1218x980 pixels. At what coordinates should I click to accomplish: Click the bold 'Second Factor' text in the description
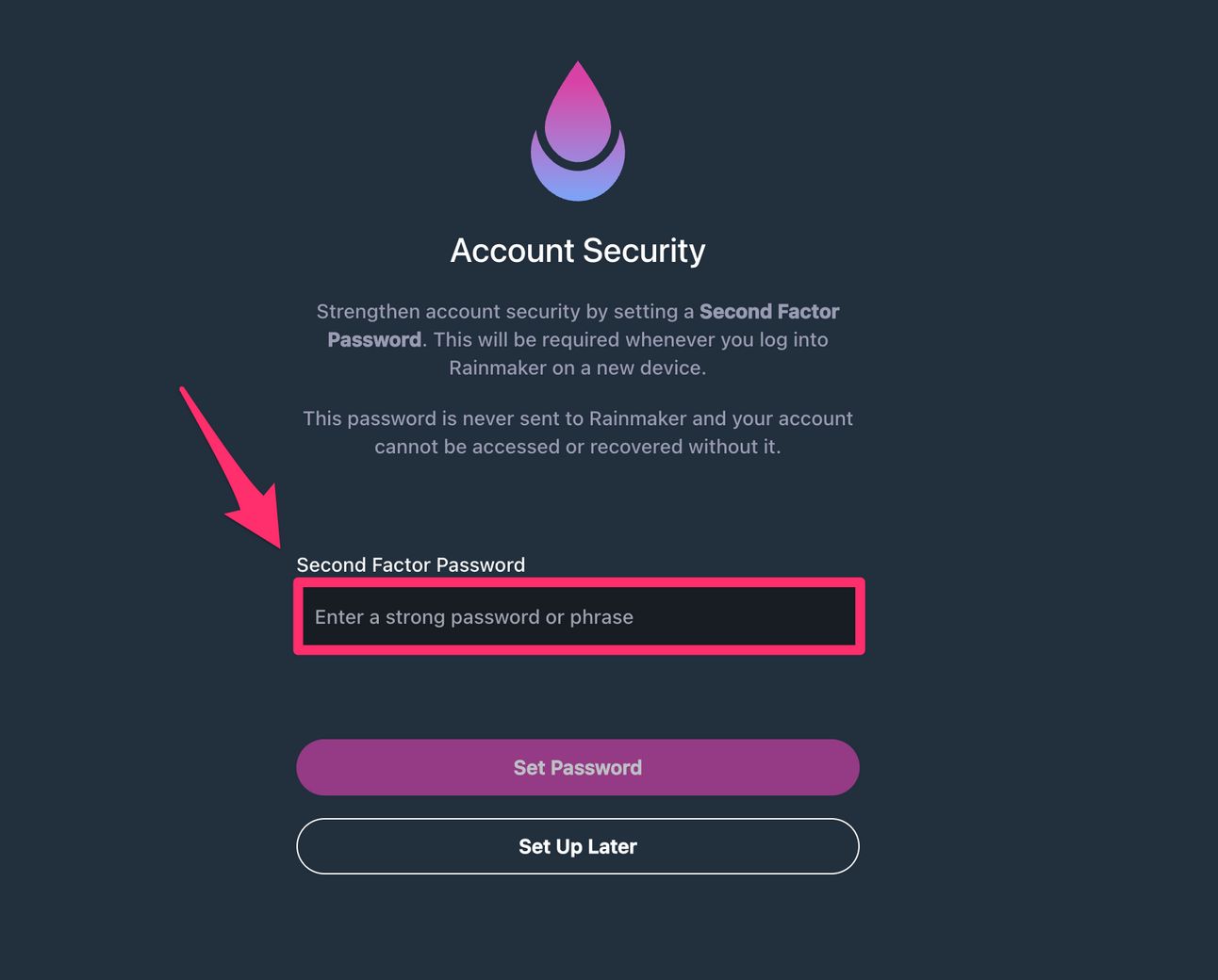(768, 312)
